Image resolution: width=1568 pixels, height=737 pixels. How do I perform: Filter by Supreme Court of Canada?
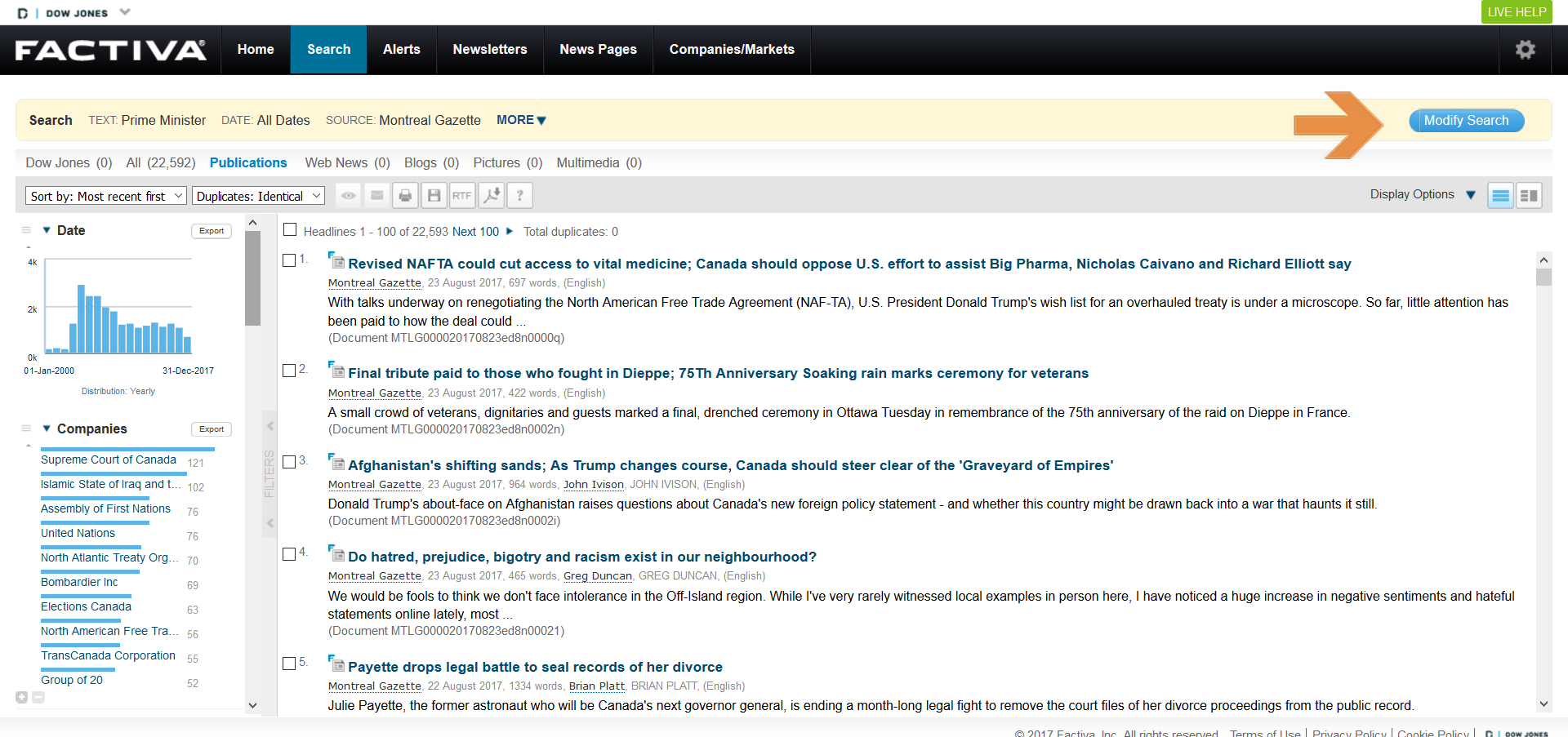point(109,460)
